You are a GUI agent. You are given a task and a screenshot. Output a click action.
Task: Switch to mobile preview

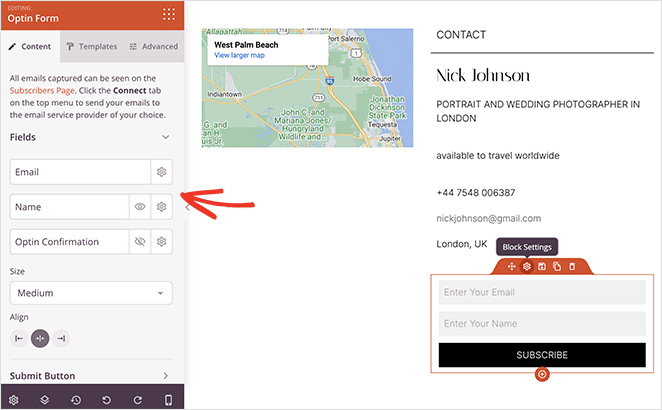168,399
